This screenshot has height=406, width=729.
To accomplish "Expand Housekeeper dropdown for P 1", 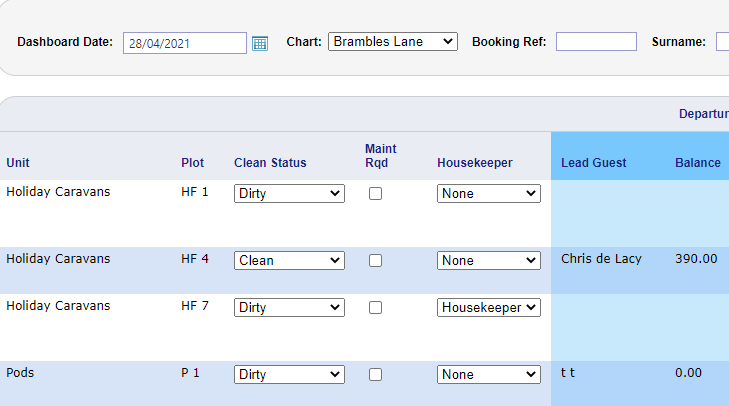I will click(488, 375).
